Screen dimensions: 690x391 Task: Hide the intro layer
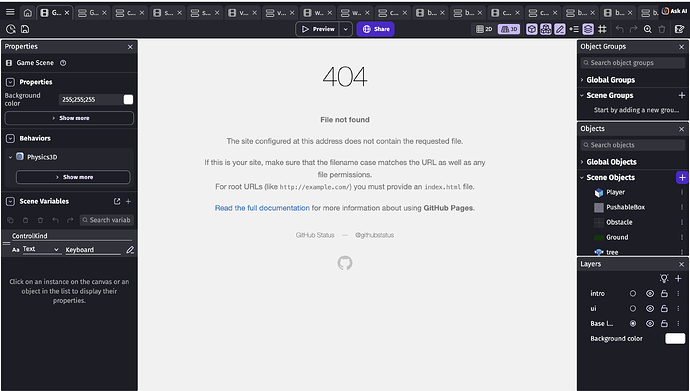click(650, 293)
